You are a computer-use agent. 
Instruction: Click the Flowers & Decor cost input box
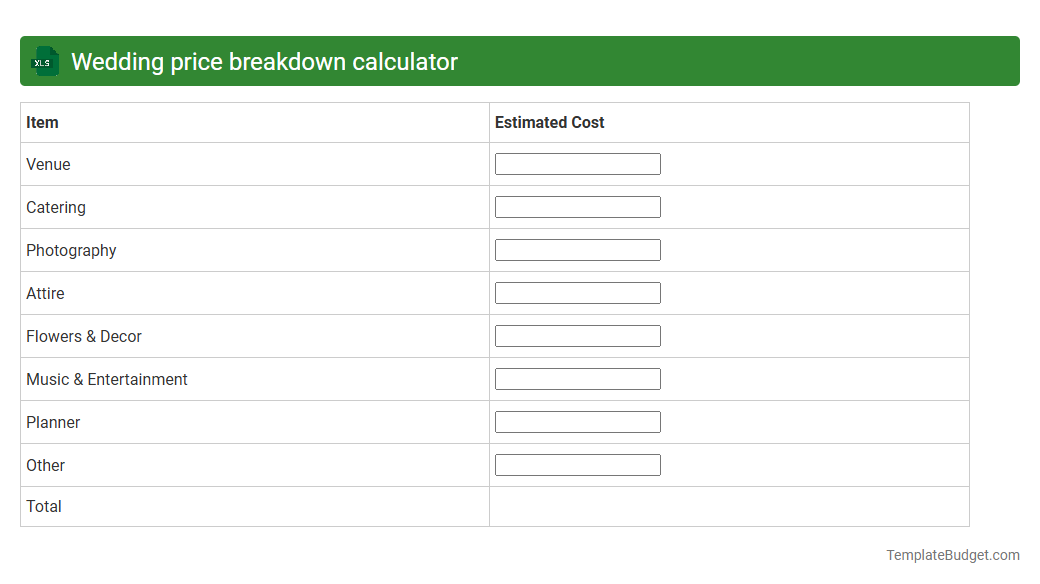pyautogui.click(x=577, y=335)
